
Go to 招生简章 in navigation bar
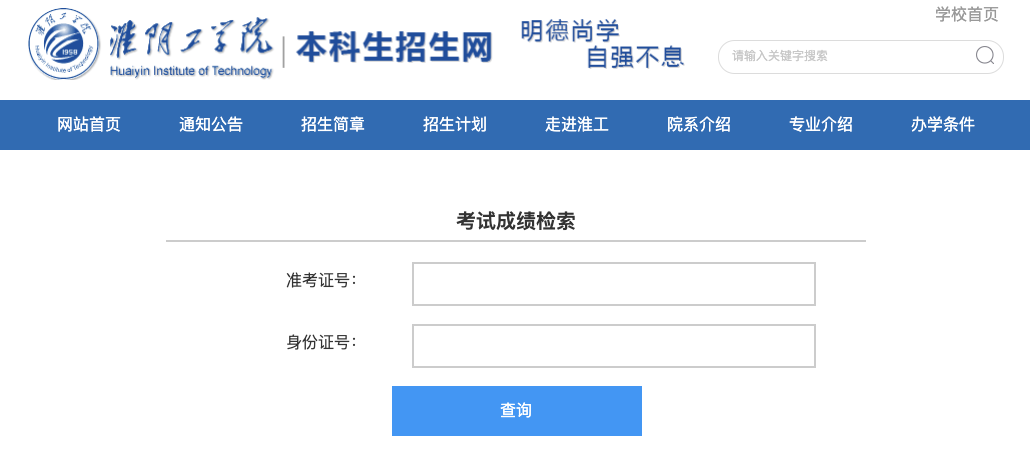coord(333,125)
